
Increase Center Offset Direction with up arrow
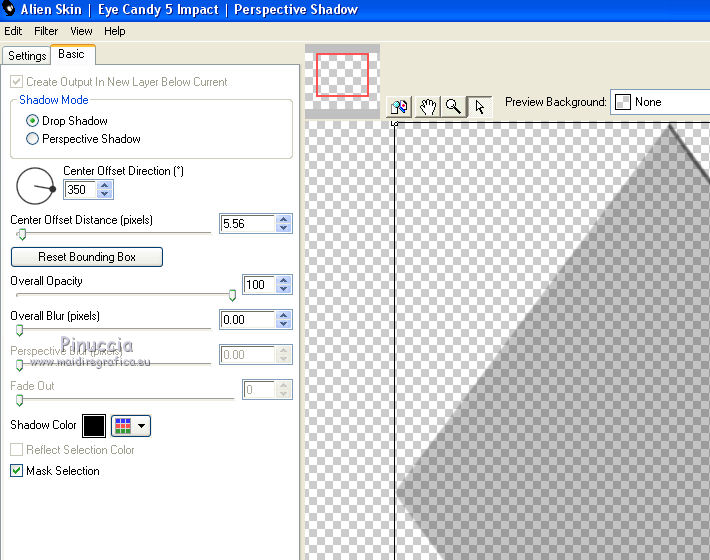(105, 185)
